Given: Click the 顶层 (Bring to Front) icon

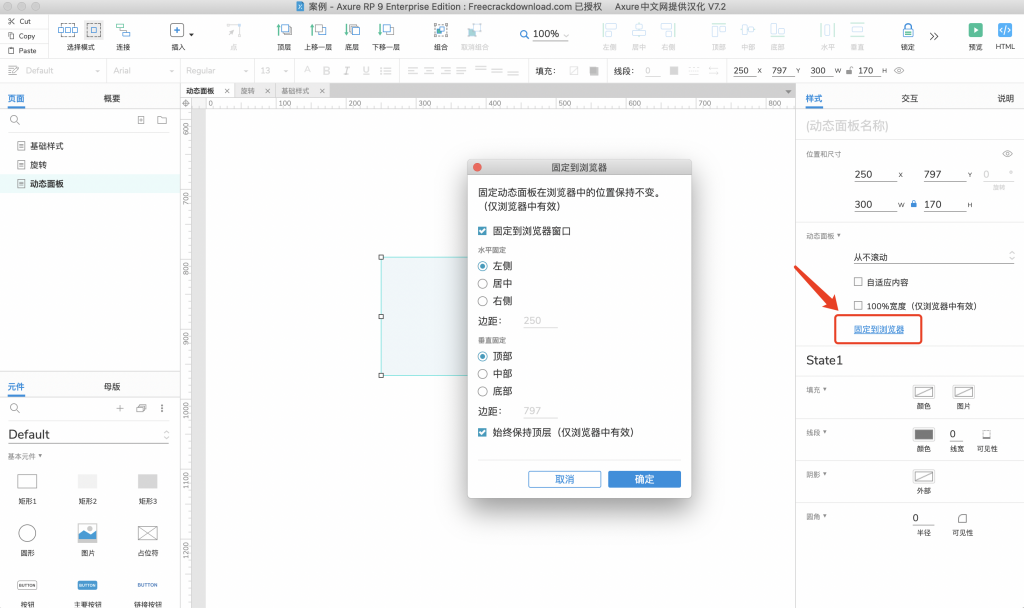Looking at the screenshot, I should click(284, 31).
